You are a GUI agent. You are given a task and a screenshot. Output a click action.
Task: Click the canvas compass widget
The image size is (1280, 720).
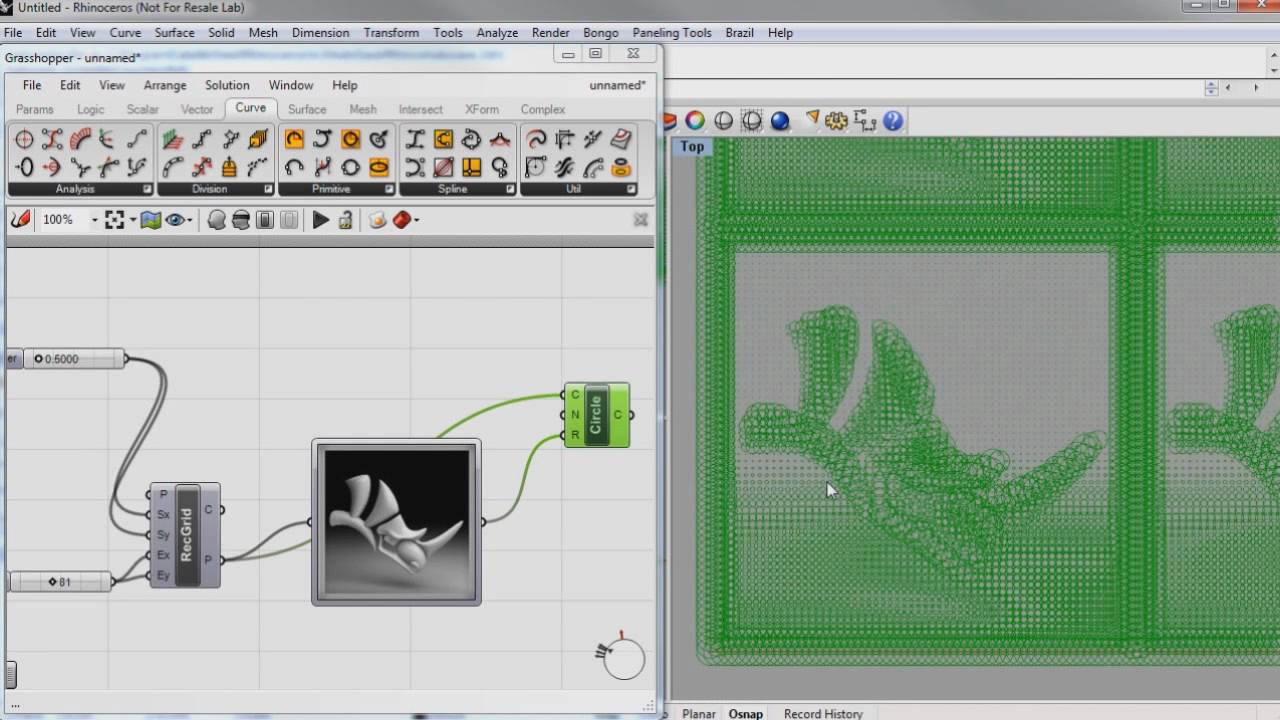coord(622,657)
